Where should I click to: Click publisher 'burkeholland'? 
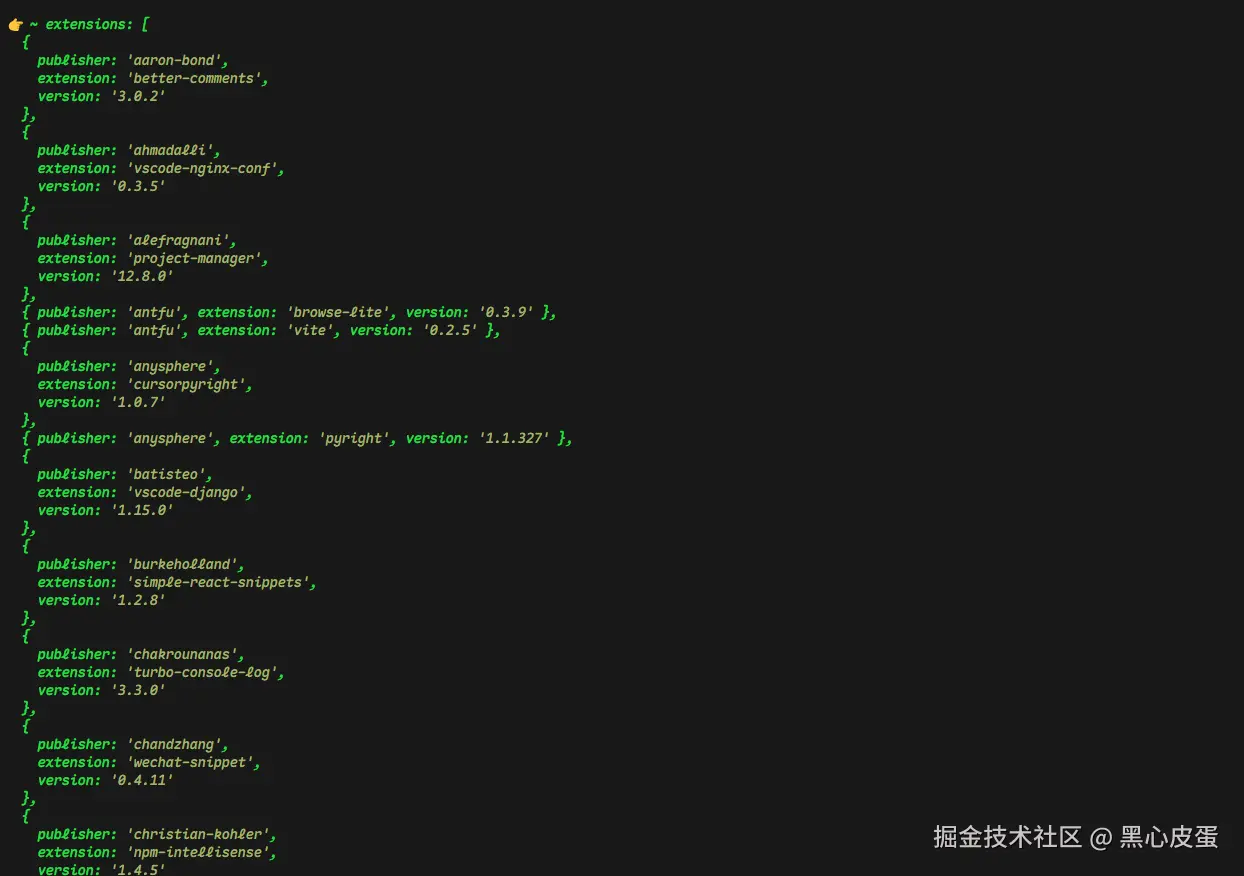pos(181,564)
